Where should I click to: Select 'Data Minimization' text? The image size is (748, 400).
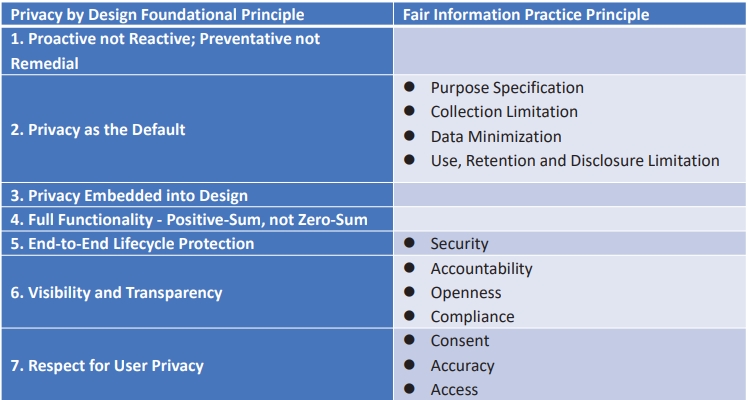coord(496,137)
